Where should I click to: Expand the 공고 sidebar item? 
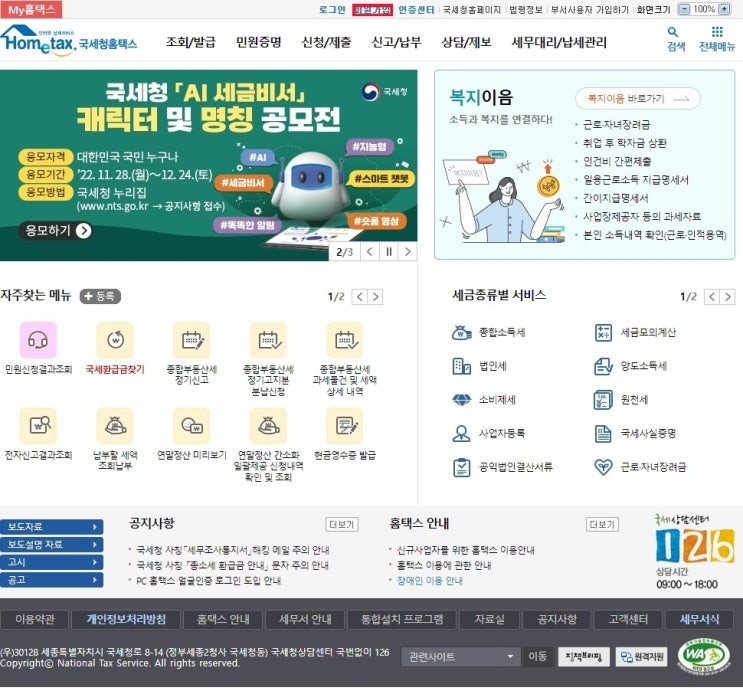click(x=52, y=580)
